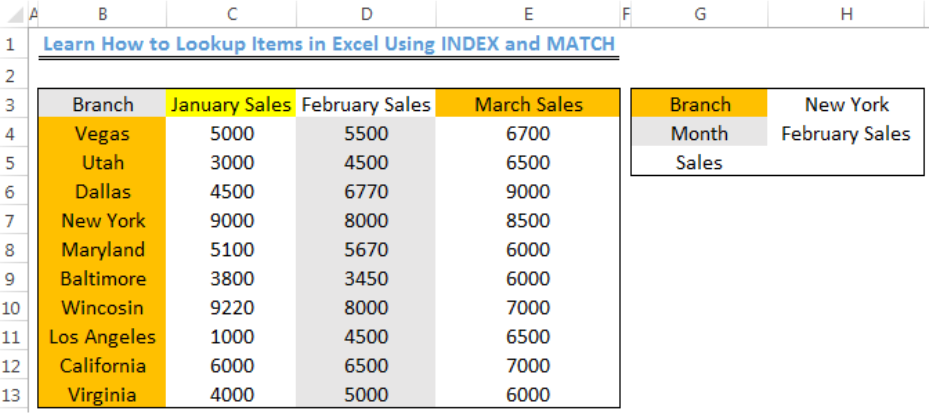Click the Virginia branch cell
Image resolution: width=931 pixels, height=417 pixels.
(103, 395)
